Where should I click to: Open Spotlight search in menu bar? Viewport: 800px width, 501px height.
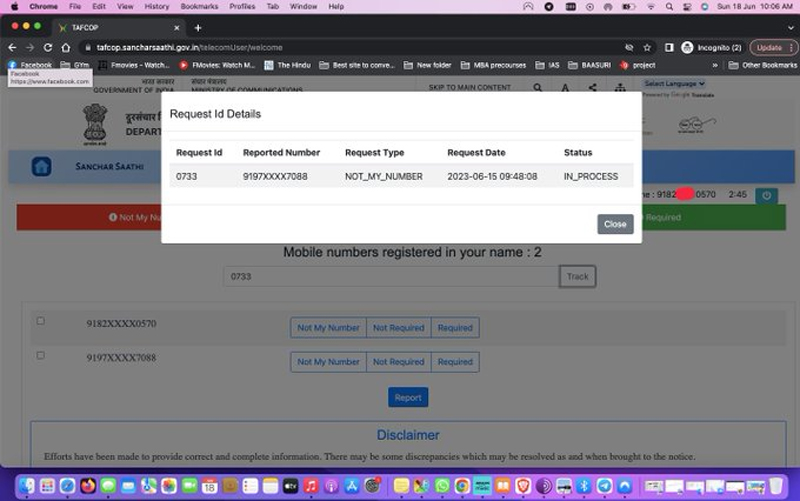click(669, 7)
